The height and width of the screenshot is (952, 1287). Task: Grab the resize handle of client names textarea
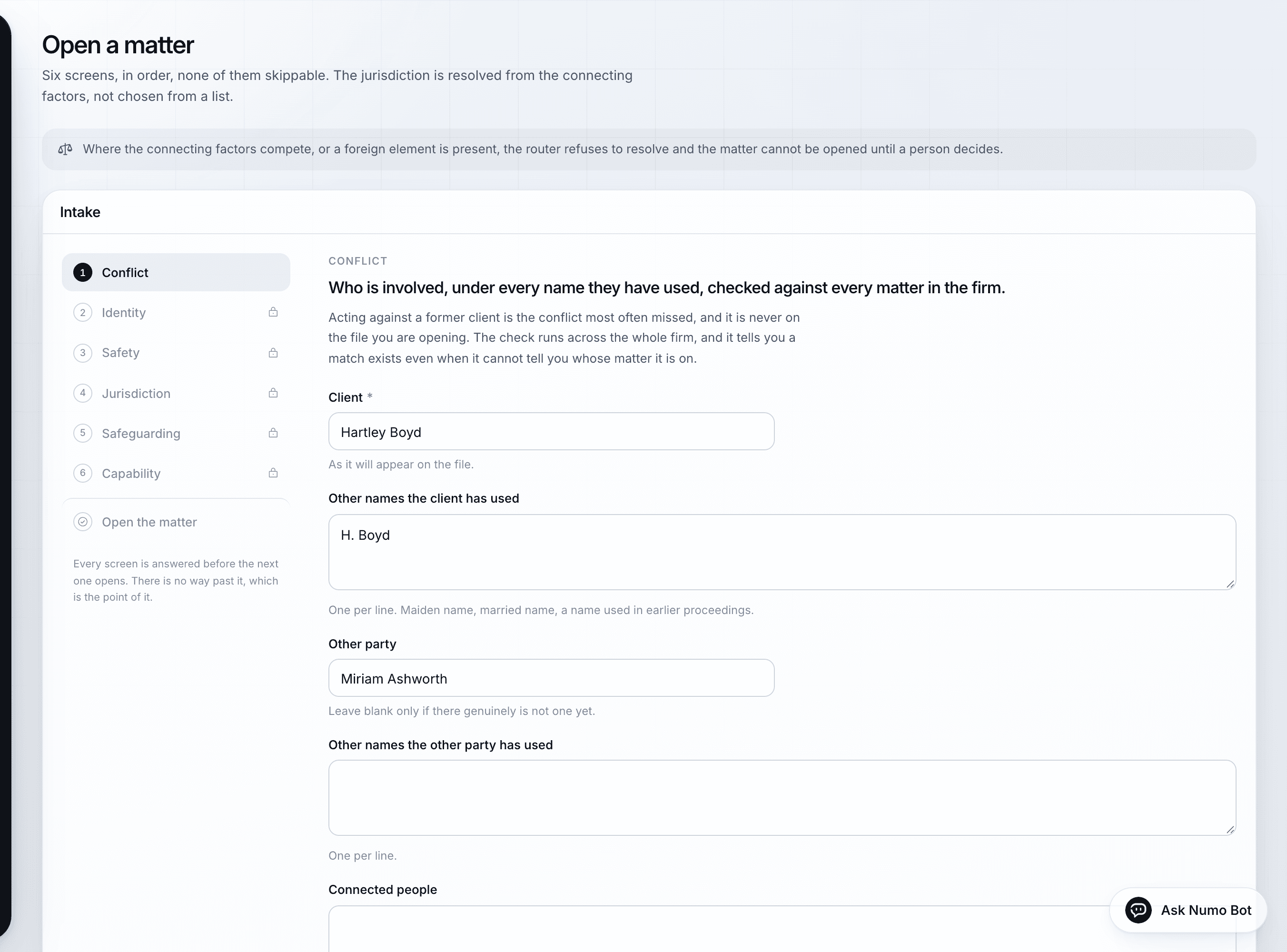coord(1230,584)
